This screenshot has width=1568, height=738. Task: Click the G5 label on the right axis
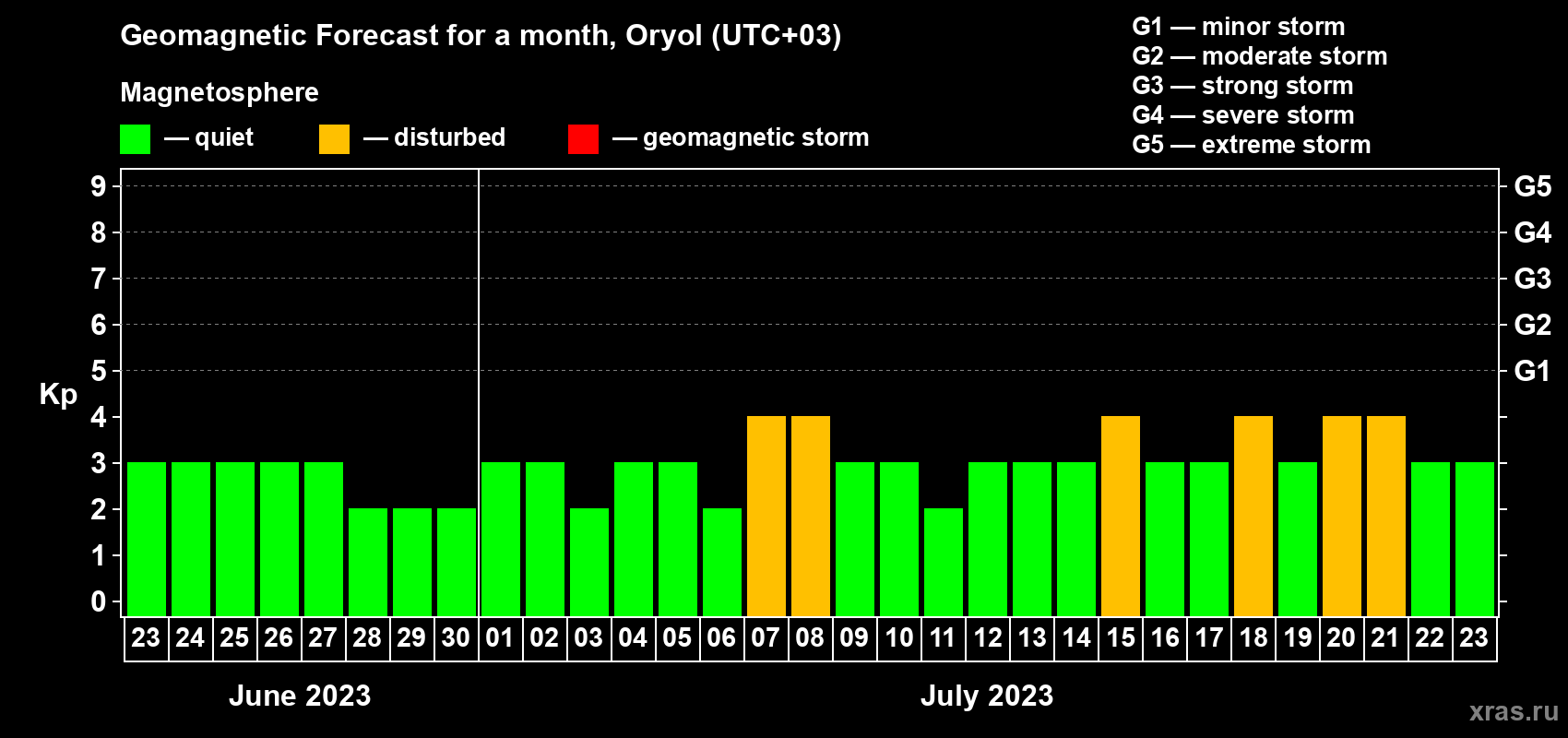click(1532, 186)
